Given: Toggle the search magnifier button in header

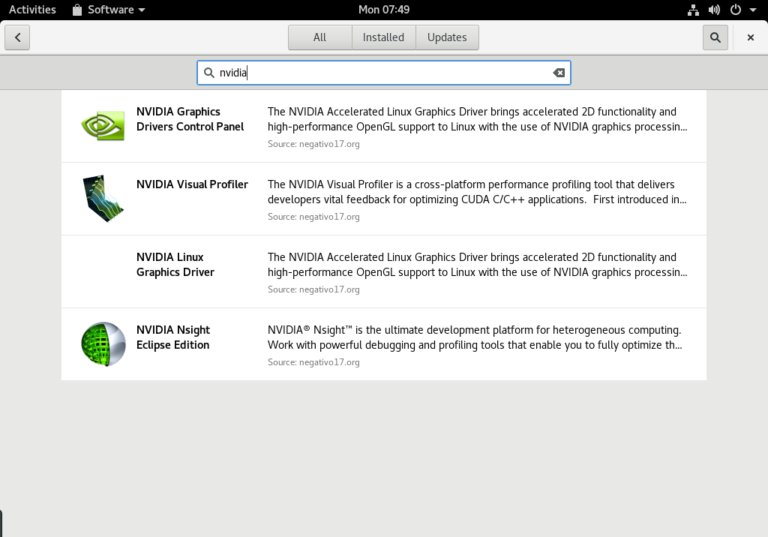Looking at the screenshot, I should tap(715, 37).
